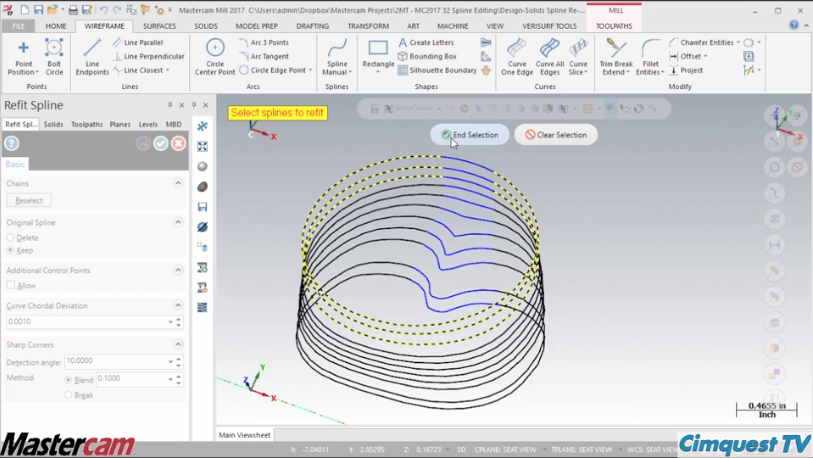
Task: Open Refit Spline help question icon
Action: [12, 144]
